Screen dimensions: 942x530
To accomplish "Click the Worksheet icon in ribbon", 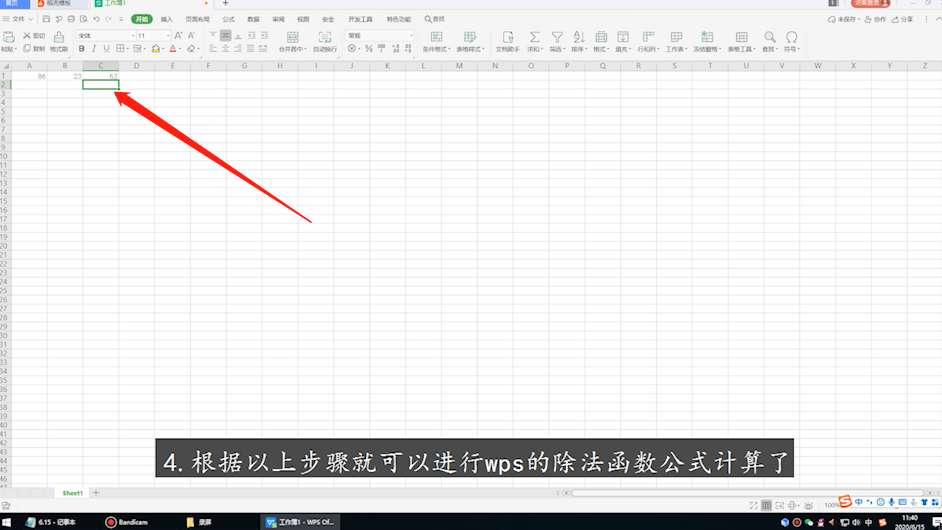I will coord(676,37).
